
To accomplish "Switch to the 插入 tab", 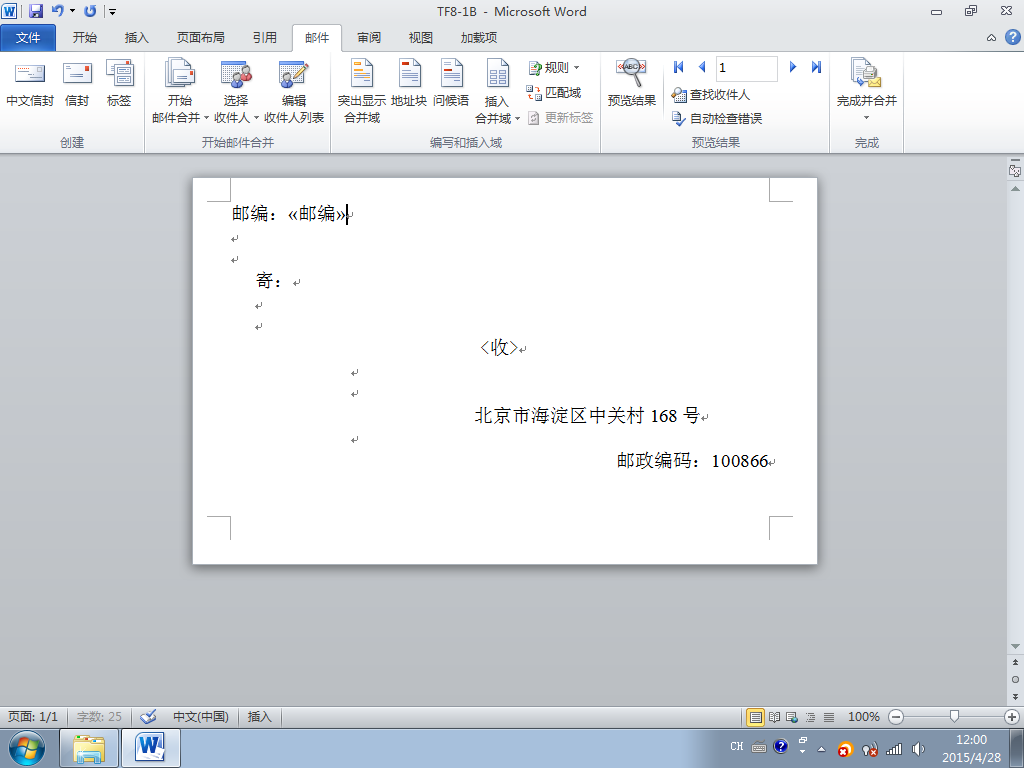I will pos(136,38).
